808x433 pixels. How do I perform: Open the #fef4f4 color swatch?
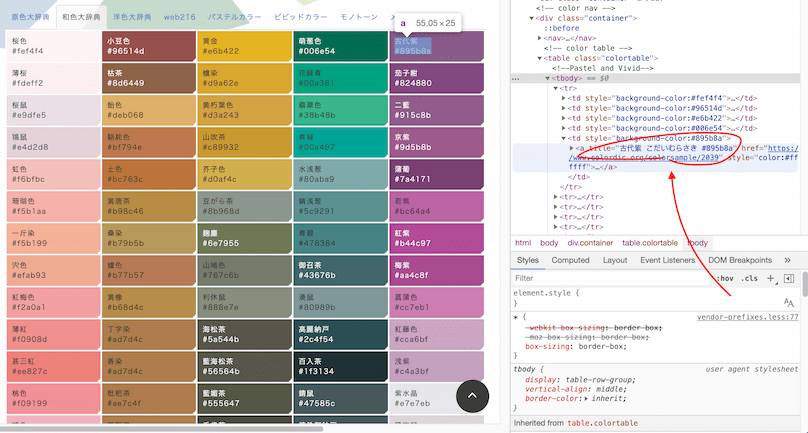[53, 46]
